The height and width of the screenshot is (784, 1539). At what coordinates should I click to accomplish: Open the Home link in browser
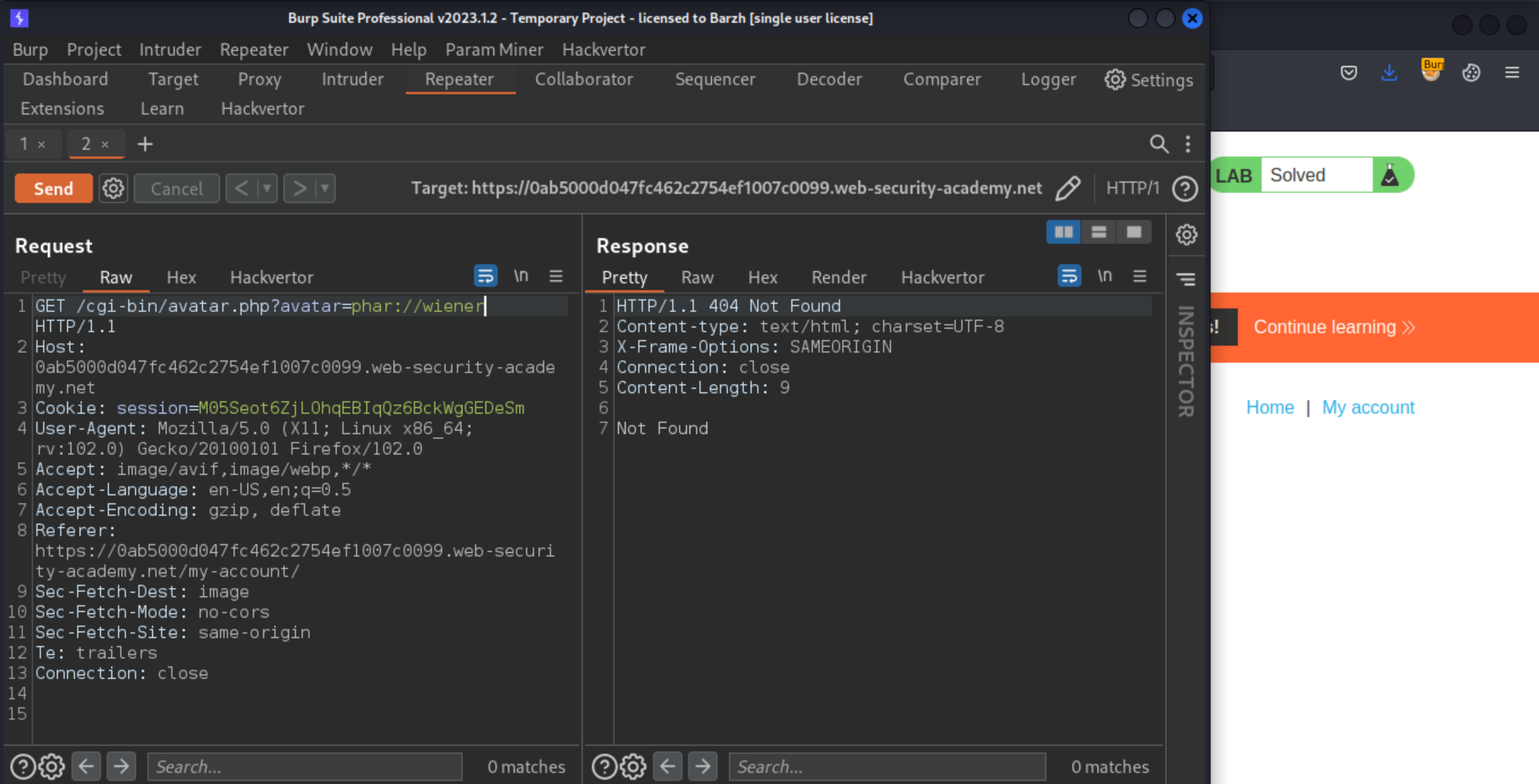(1270, 407)
